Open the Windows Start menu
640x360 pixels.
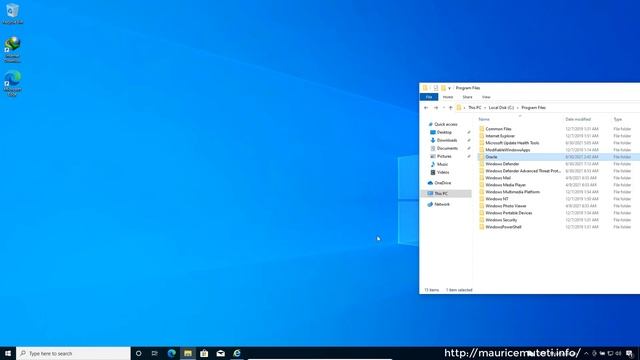click(8, 353)
